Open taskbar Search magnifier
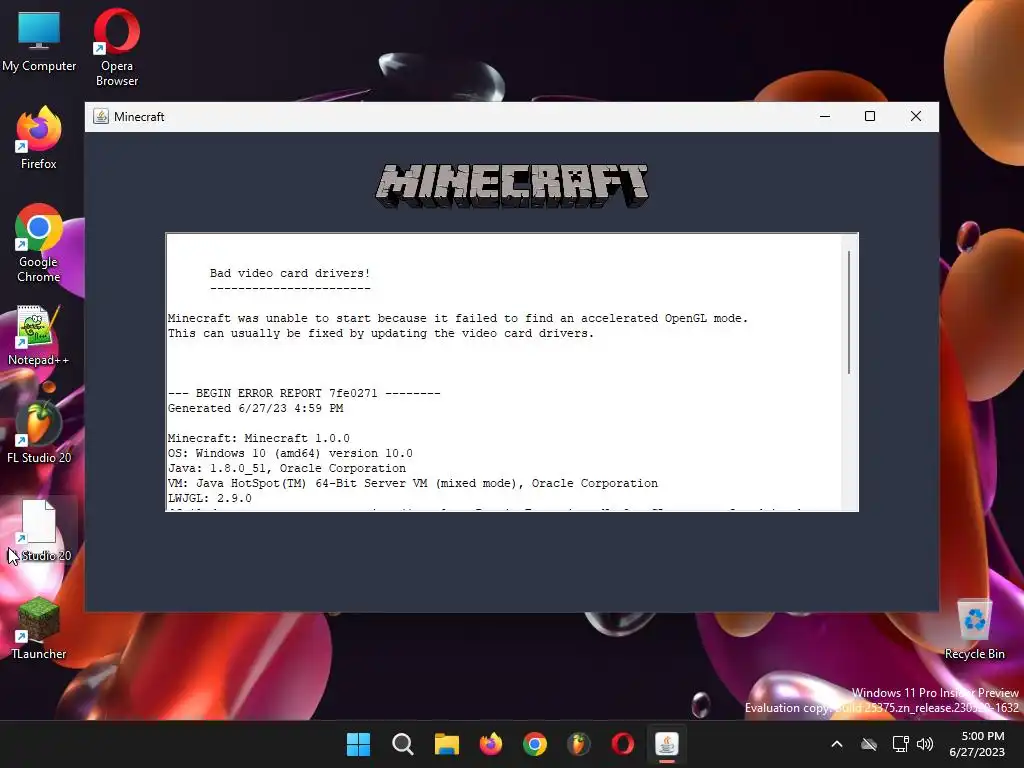The image size is (1024, 768). click(402, 744)
